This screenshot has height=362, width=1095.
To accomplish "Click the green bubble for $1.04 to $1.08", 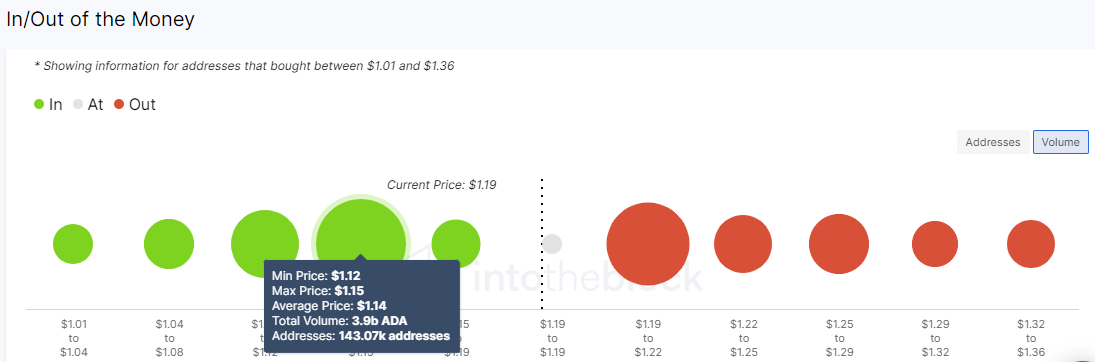I will click(169, 244).
